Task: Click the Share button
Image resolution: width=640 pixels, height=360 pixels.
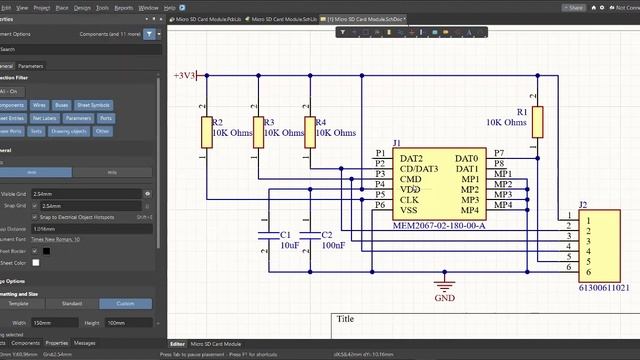Action: pyautogui.click(x=573, y=7)
